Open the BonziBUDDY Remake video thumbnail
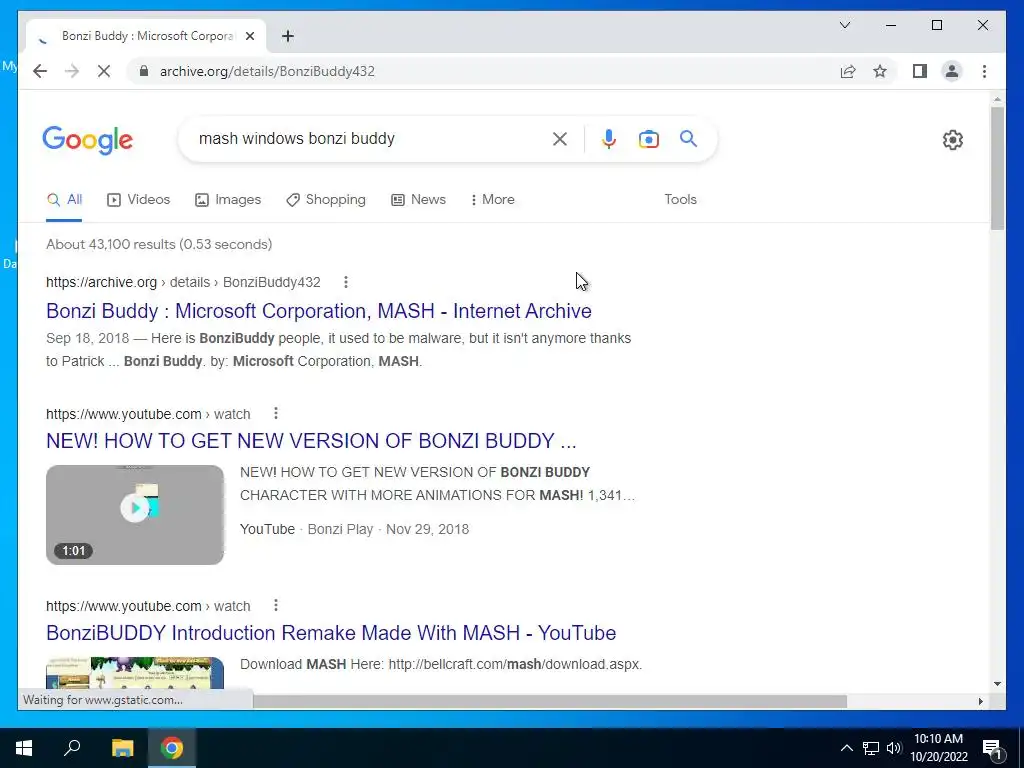This screenshot has height=768, width=1024. pyautogui.click(x=135, y=673)
